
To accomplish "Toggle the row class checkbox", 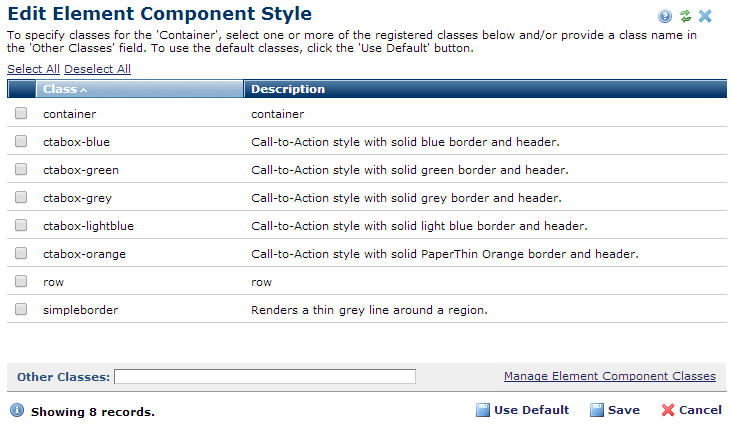I will pyautogui.click(x=21, y=282).
